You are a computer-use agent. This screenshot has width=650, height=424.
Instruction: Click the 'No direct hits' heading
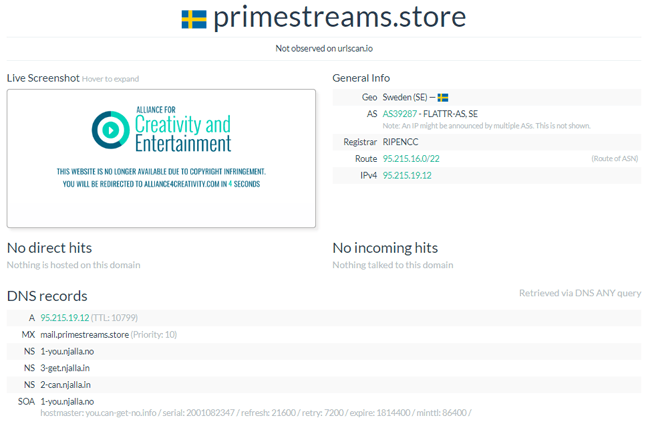49,248
